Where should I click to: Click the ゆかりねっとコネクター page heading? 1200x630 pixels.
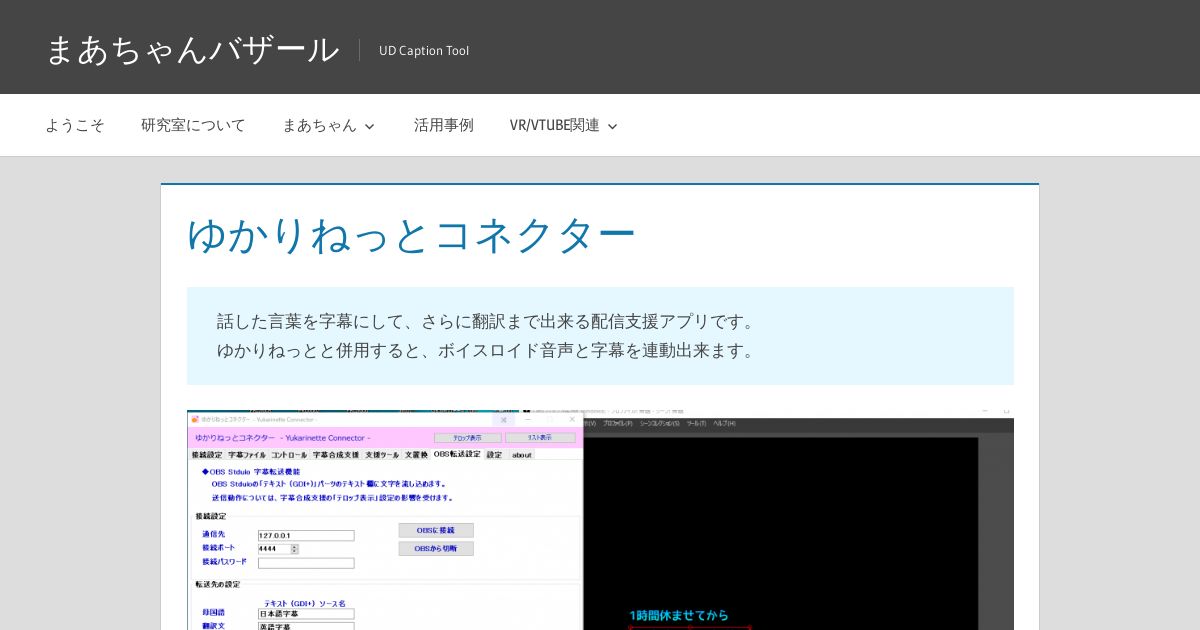(x=411, y=235)
